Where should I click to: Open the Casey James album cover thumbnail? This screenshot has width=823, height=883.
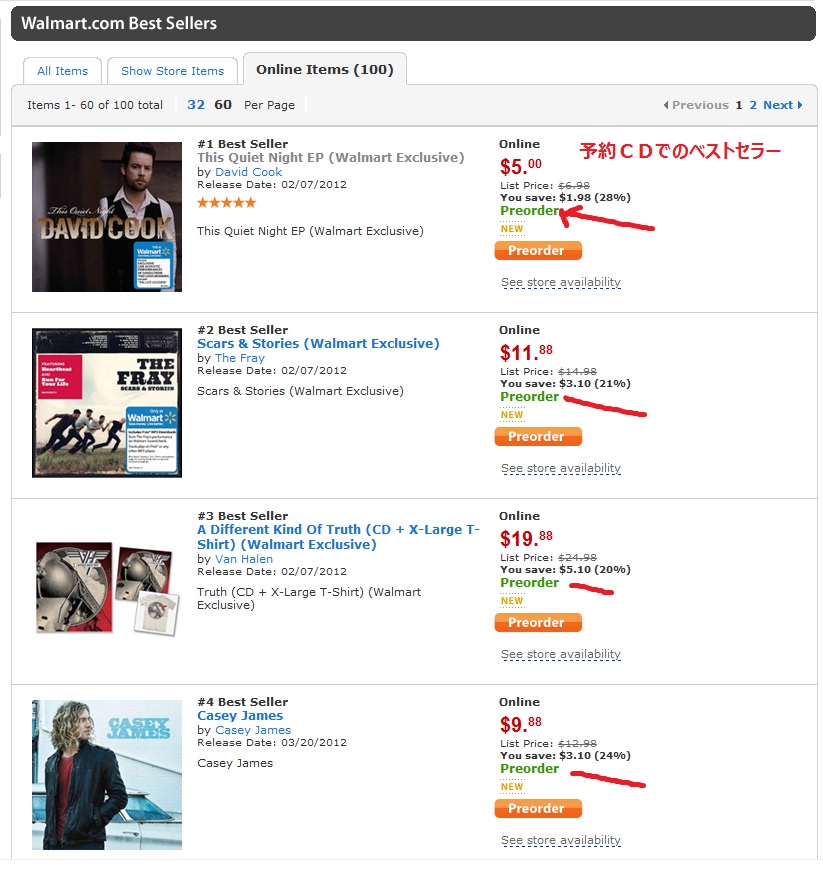click(107, 775)
